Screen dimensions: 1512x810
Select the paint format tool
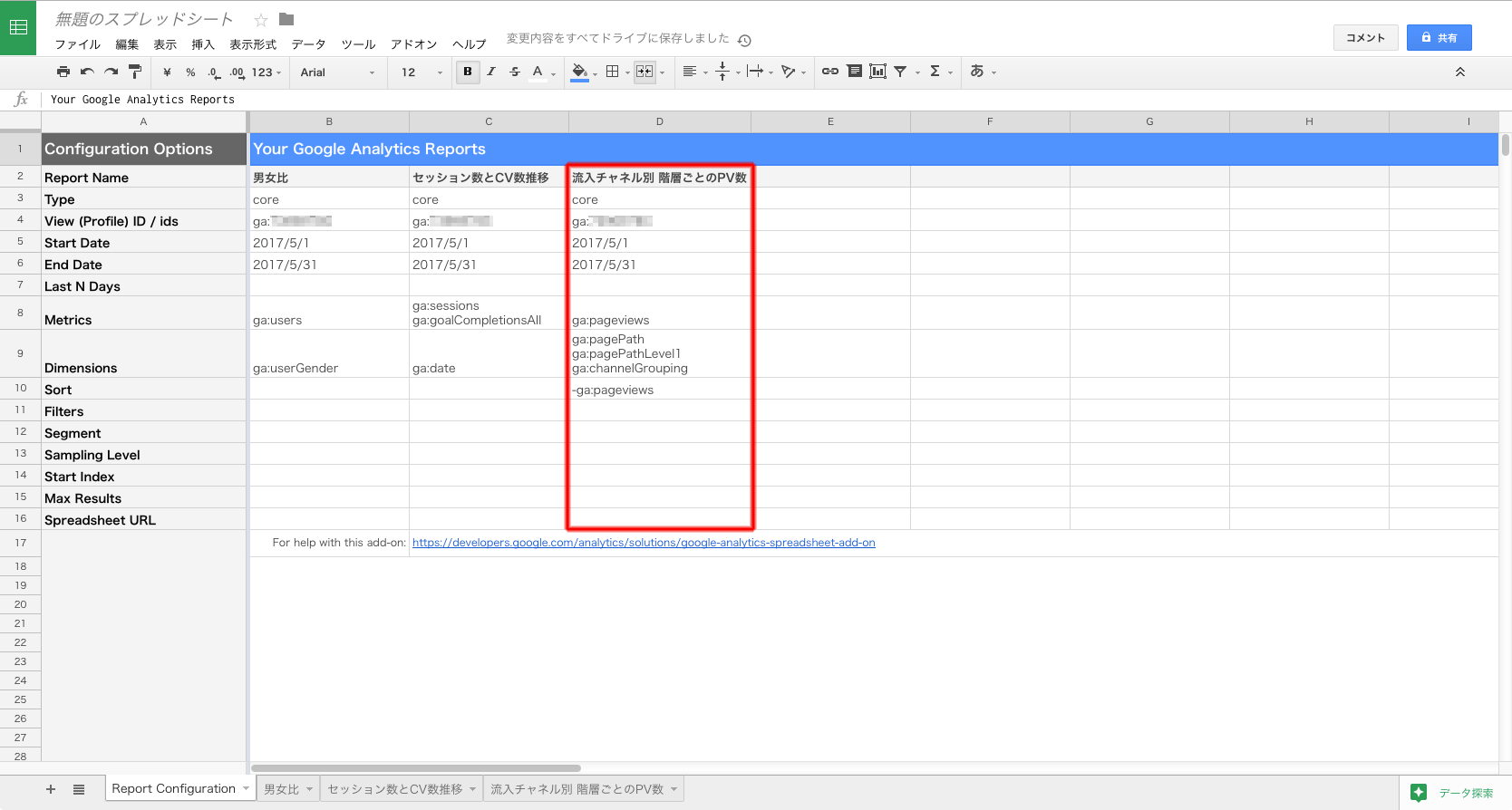pyautogui.click(x=135, y=72)
